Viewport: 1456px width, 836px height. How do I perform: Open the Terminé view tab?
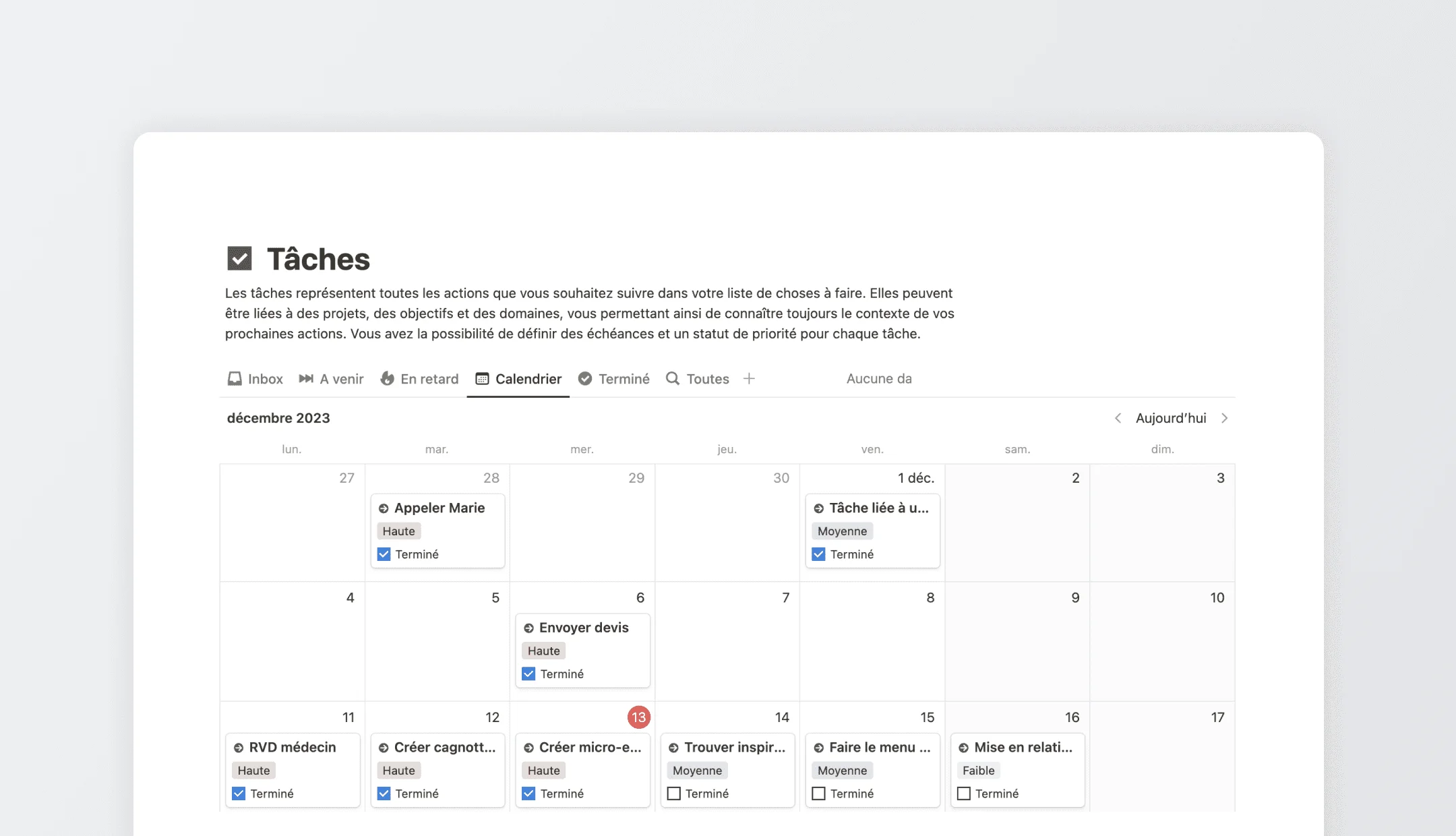pyautogui.click(x=614, y=379)
